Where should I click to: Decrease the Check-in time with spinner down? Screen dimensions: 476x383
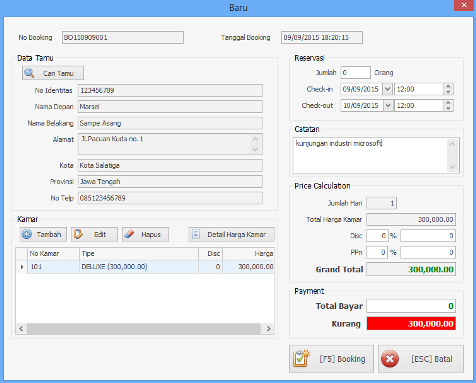448,92
